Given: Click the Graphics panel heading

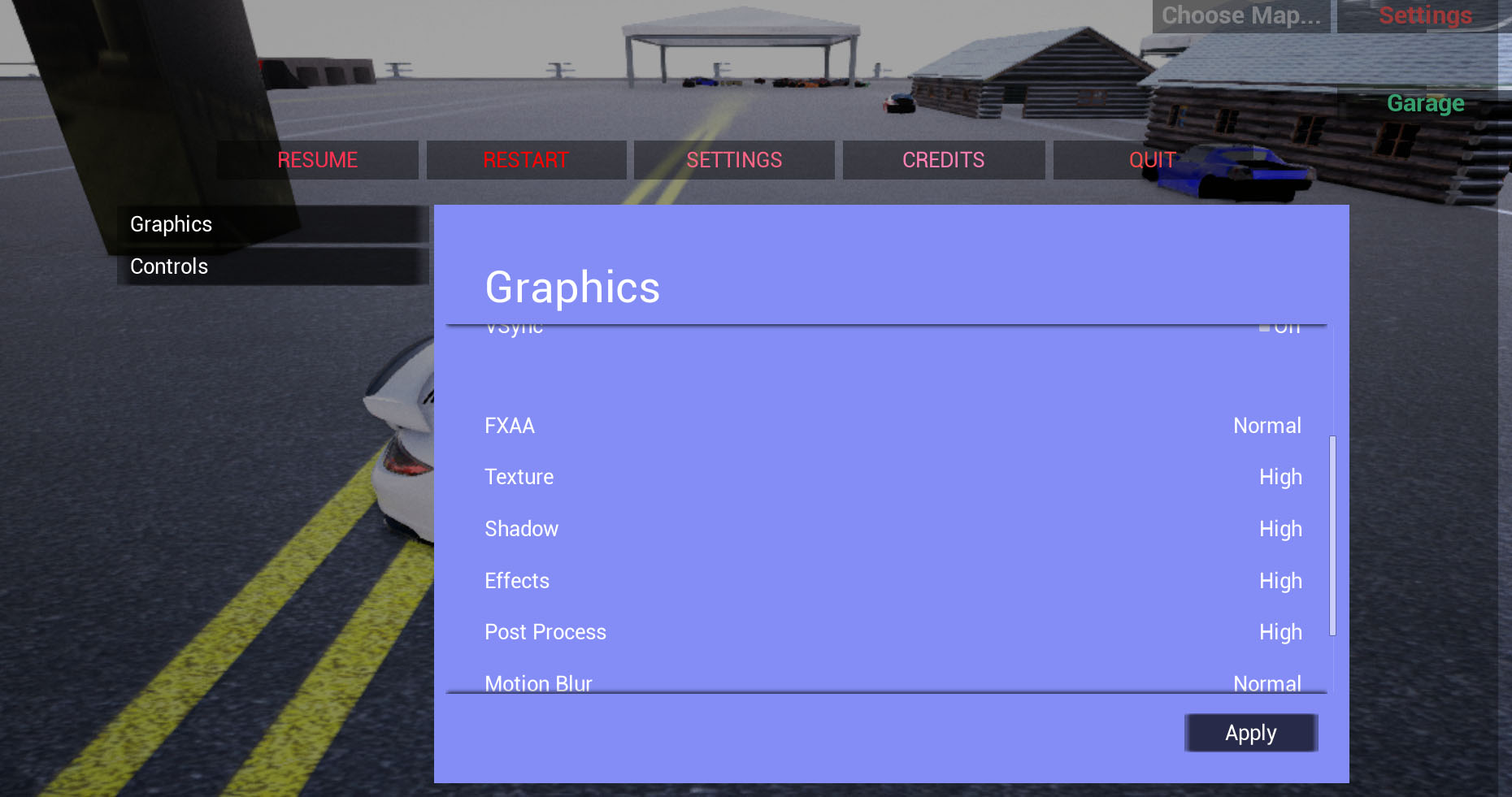Looking at the screenshot, I should click(571, 288).
